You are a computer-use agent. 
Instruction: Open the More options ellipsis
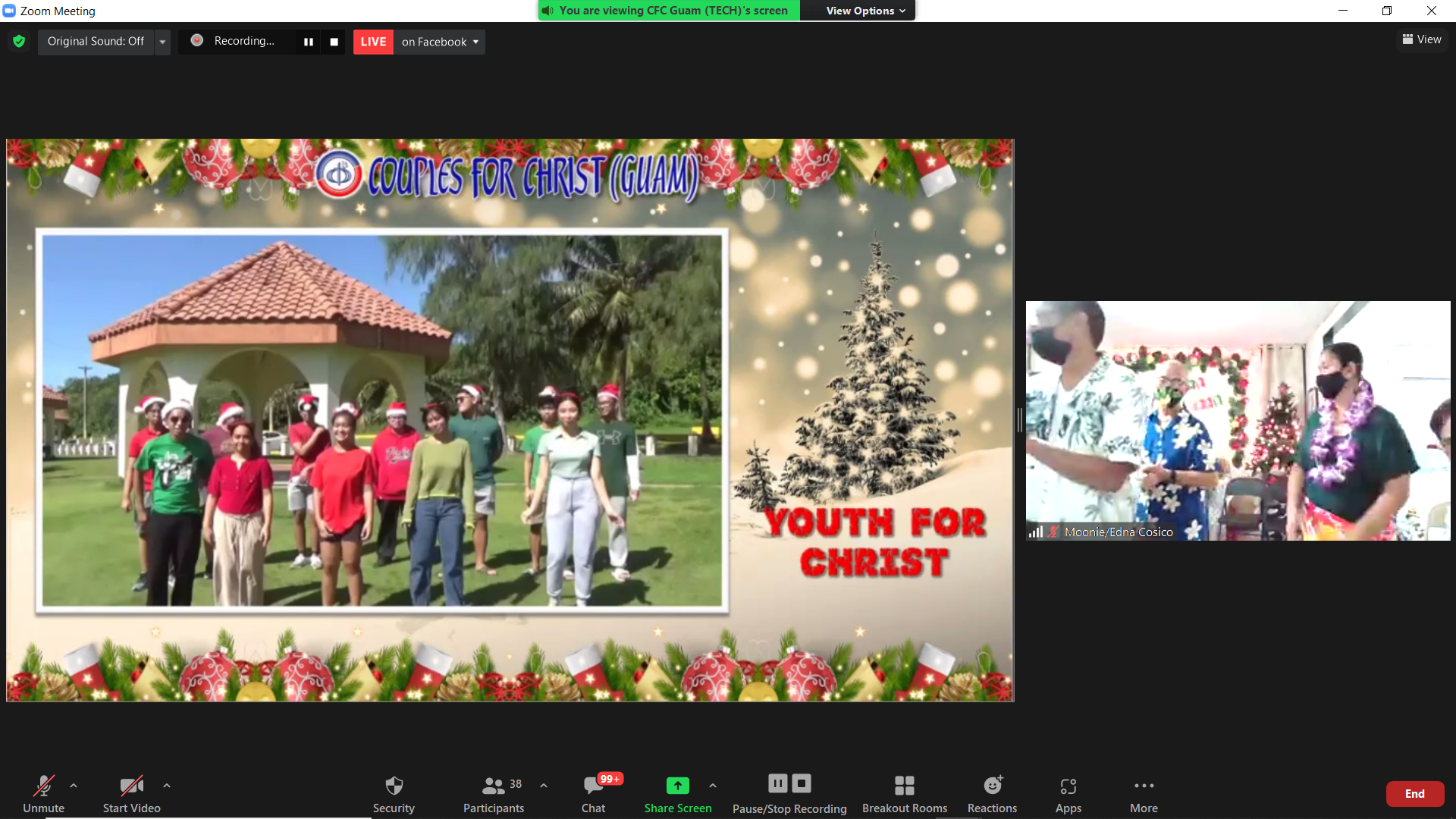point(1144,793)
